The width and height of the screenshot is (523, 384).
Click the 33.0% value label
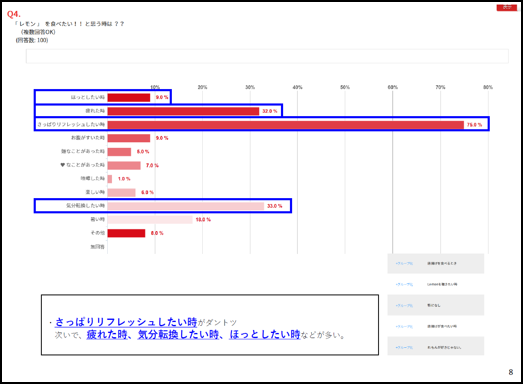275,206
